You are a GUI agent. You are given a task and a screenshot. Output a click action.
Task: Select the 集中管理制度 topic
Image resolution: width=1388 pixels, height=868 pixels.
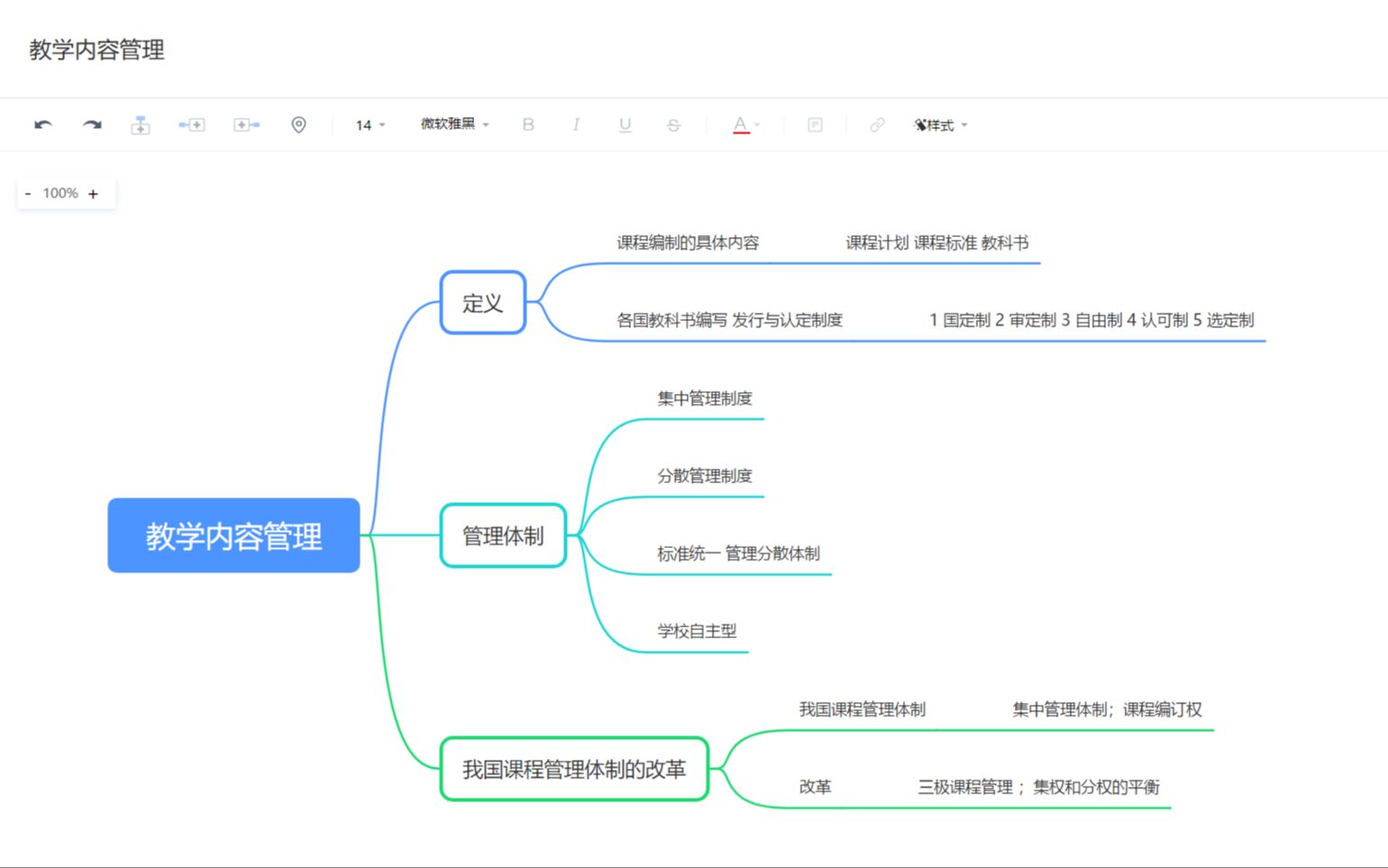point(705,398)
